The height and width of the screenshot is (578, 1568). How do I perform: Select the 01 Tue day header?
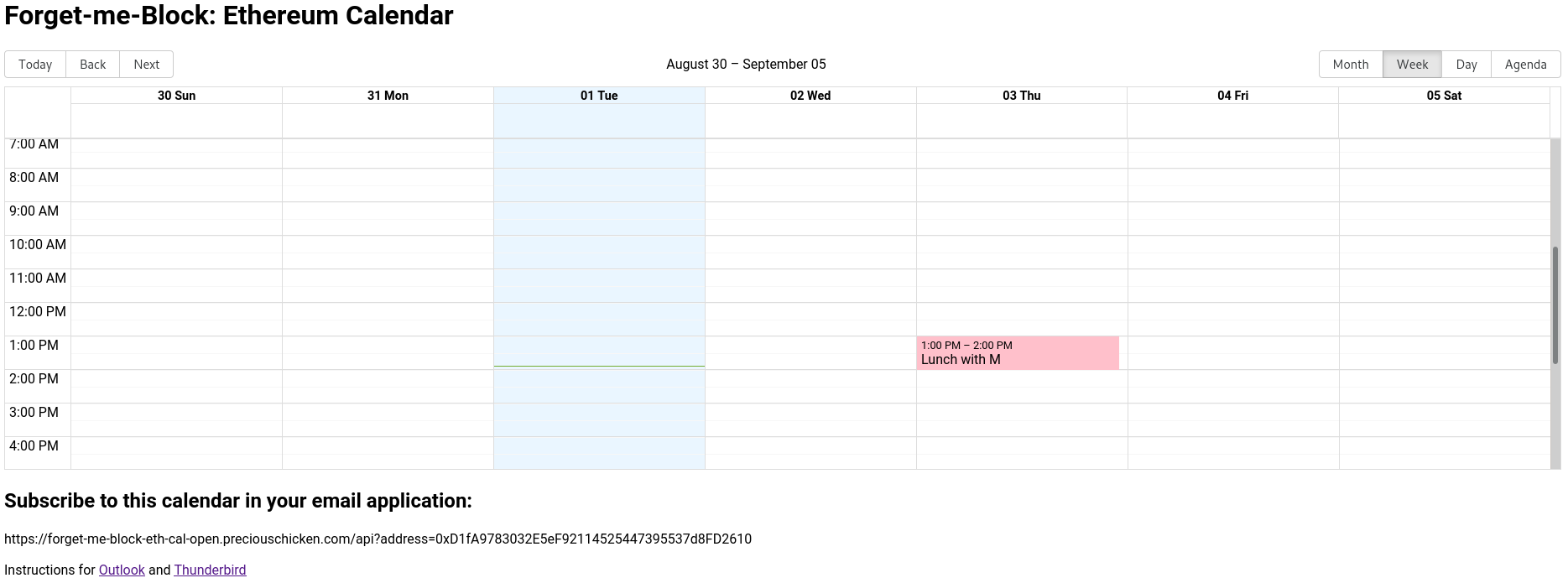[599, 96]
